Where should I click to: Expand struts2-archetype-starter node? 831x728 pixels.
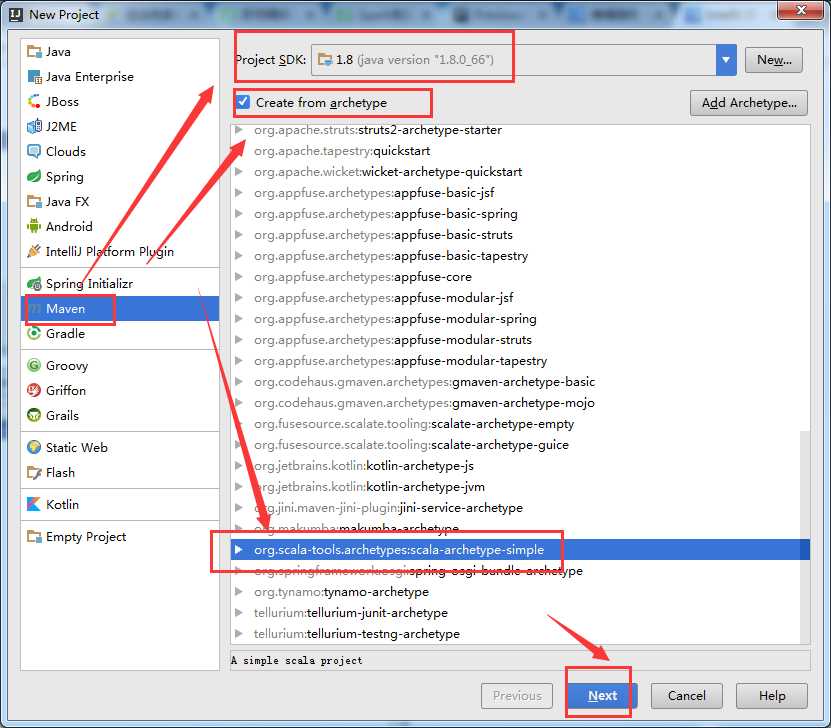click(x=239, y=130)
